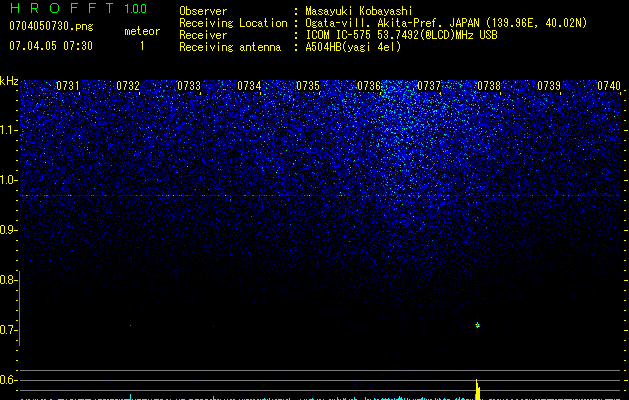The height and width of the screenshot is (400, 629).
Task: Click the 1.1 kHz axis label
Action: pos(9,130)
